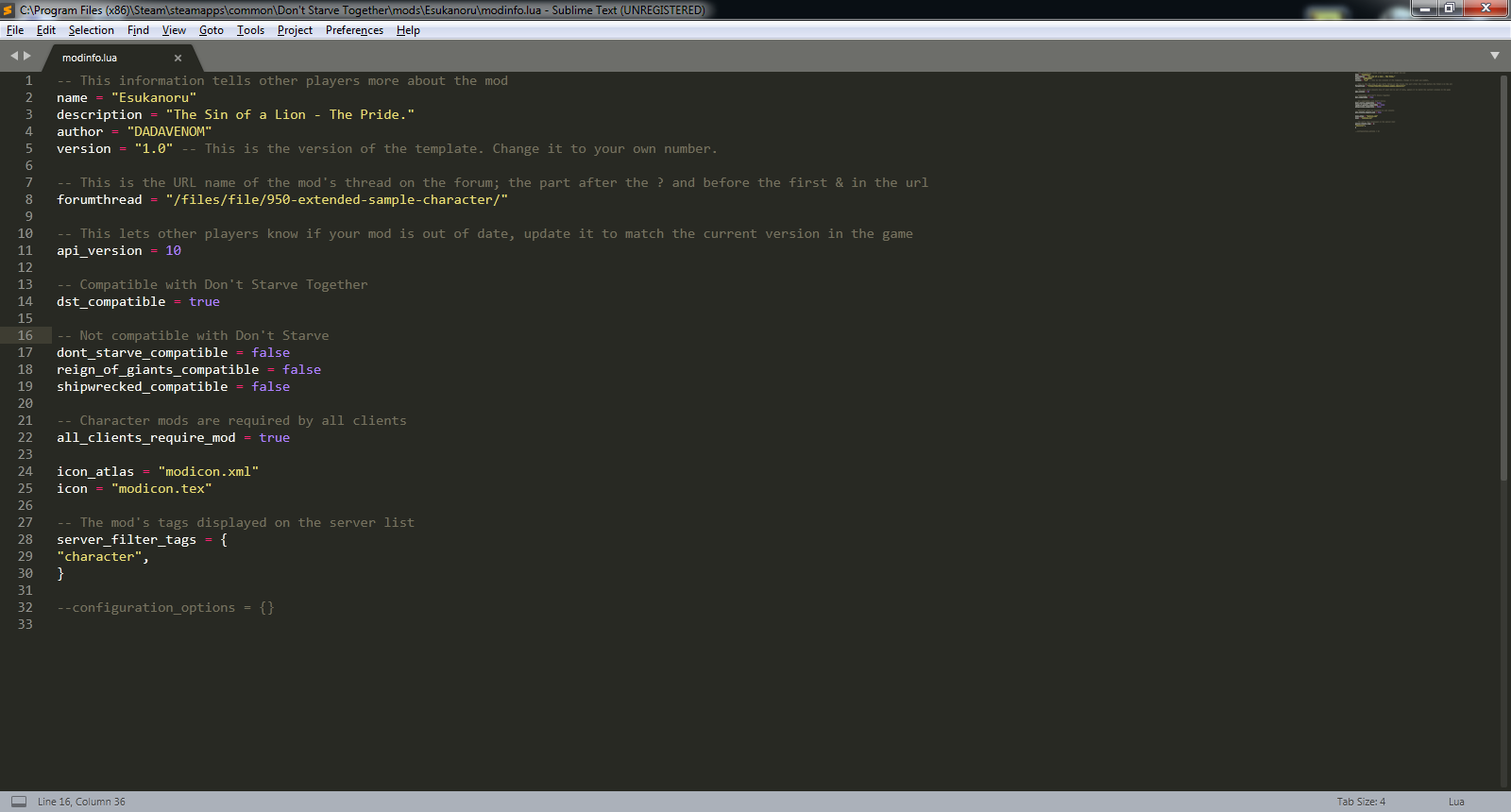Place cursor on dst_compatible true value
Viewport: 1511px width, 812px height.
click(x=204, y=301)
